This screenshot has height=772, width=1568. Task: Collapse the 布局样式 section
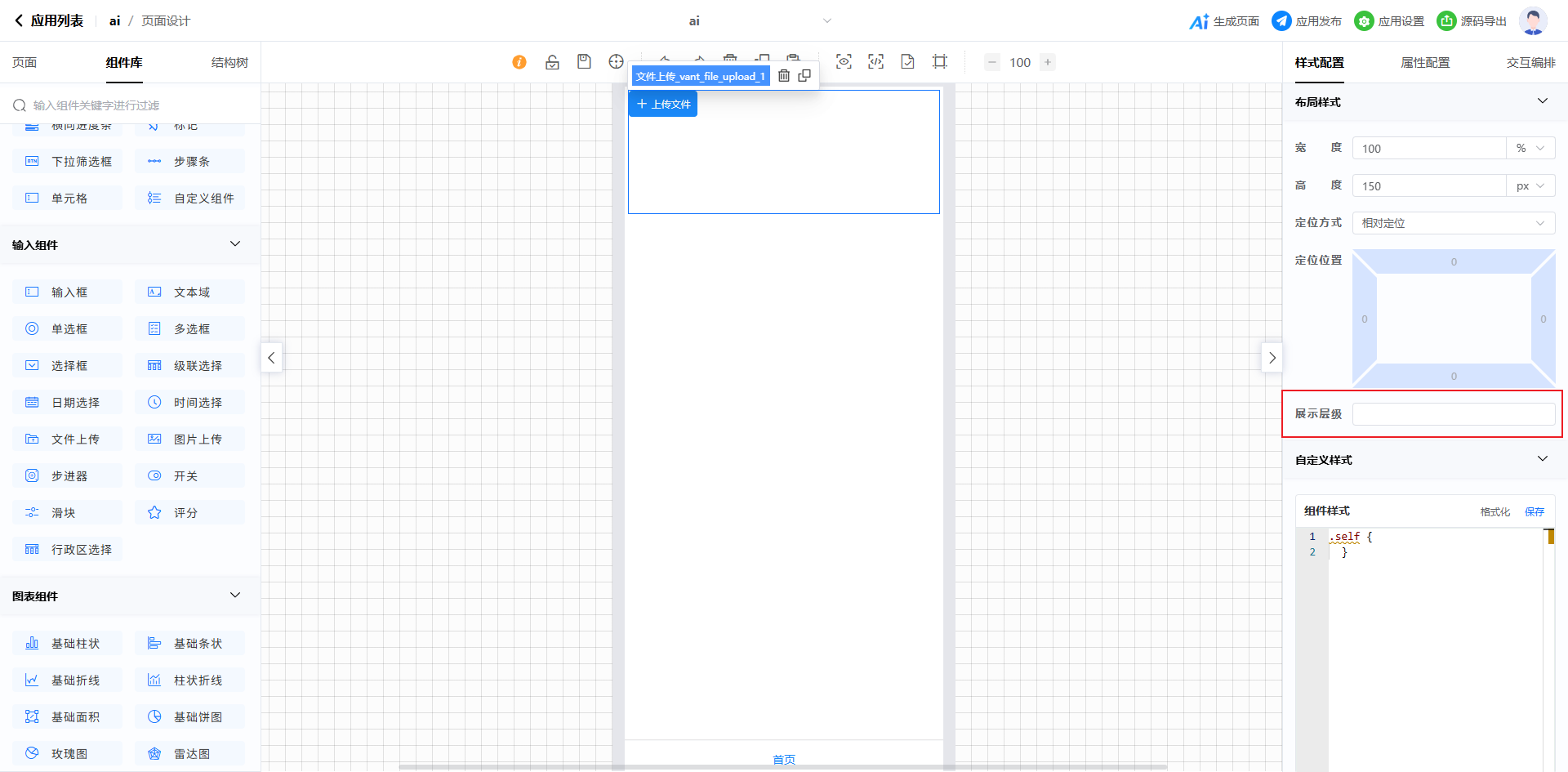coord(1542,101)
